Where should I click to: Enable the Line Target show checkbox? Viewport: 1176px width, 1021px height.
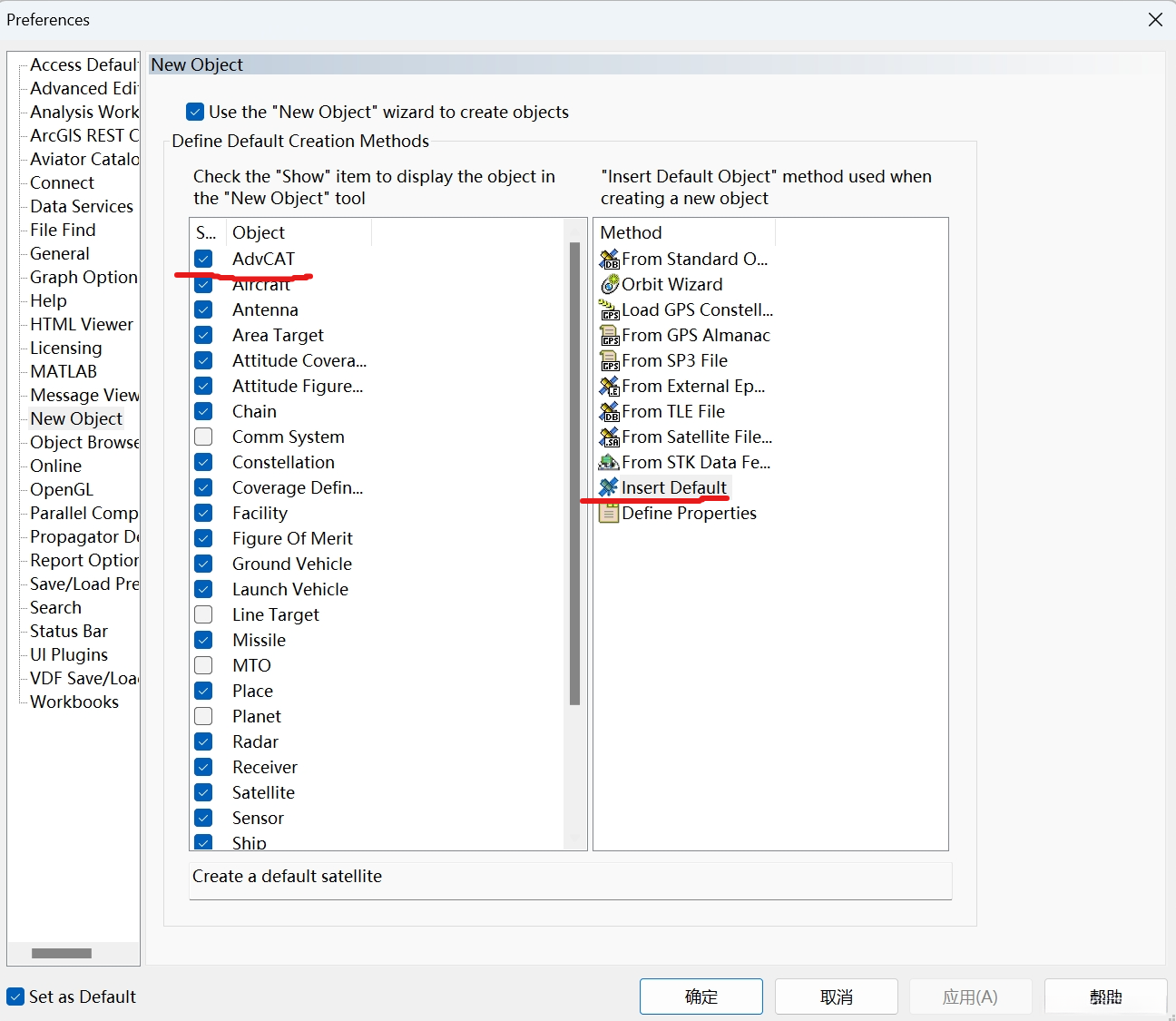click(203, 614)
